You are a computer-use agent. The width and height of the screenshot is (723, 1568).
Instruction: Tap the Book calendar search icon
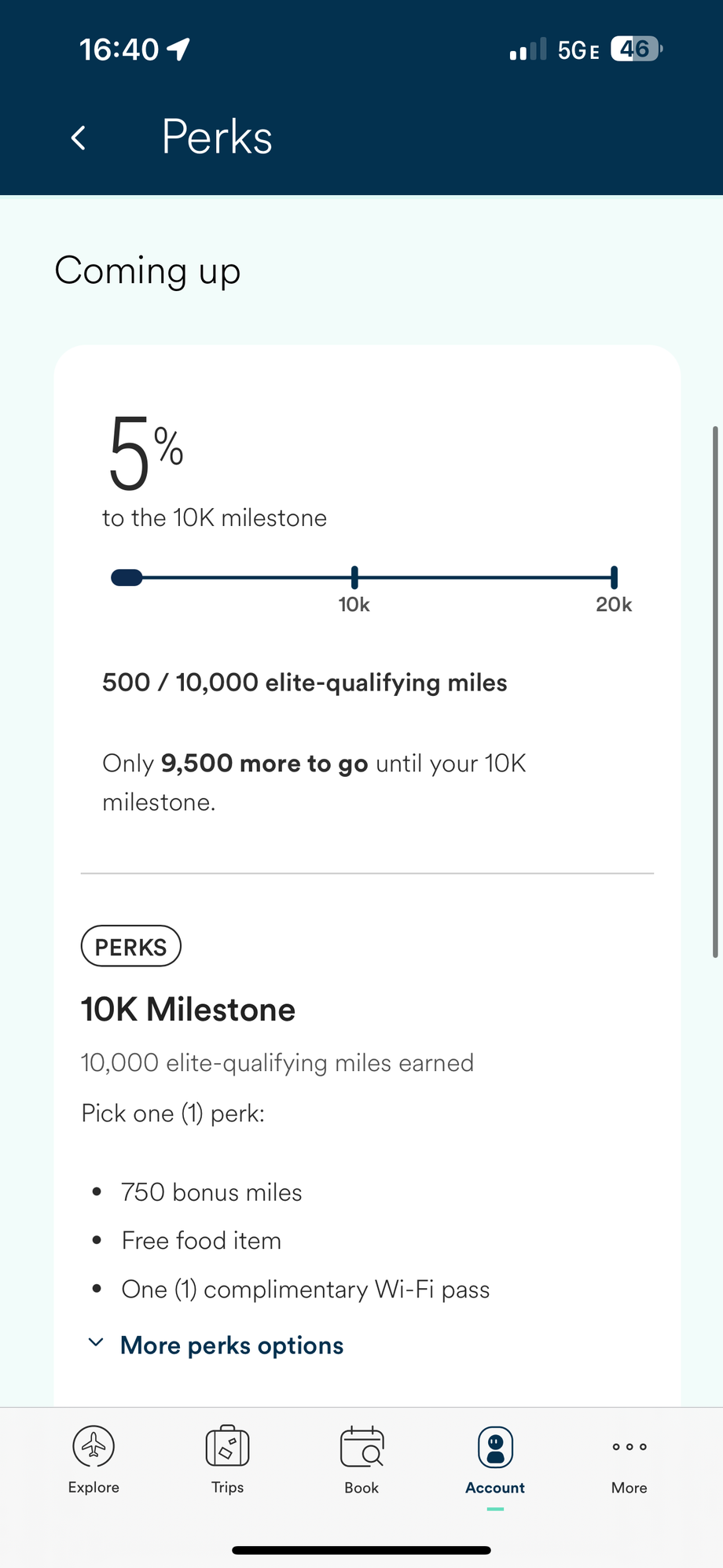point(361,1447)
